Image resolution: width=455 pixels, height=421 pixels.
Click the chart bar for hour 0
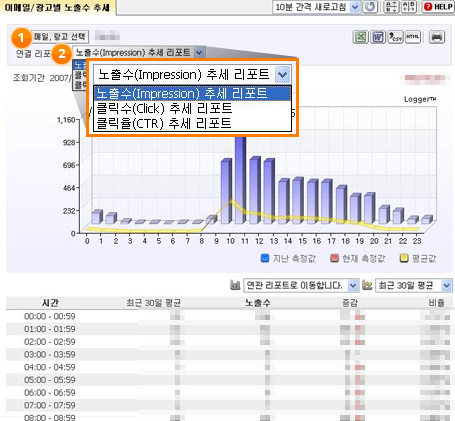(x=97, y=217)
